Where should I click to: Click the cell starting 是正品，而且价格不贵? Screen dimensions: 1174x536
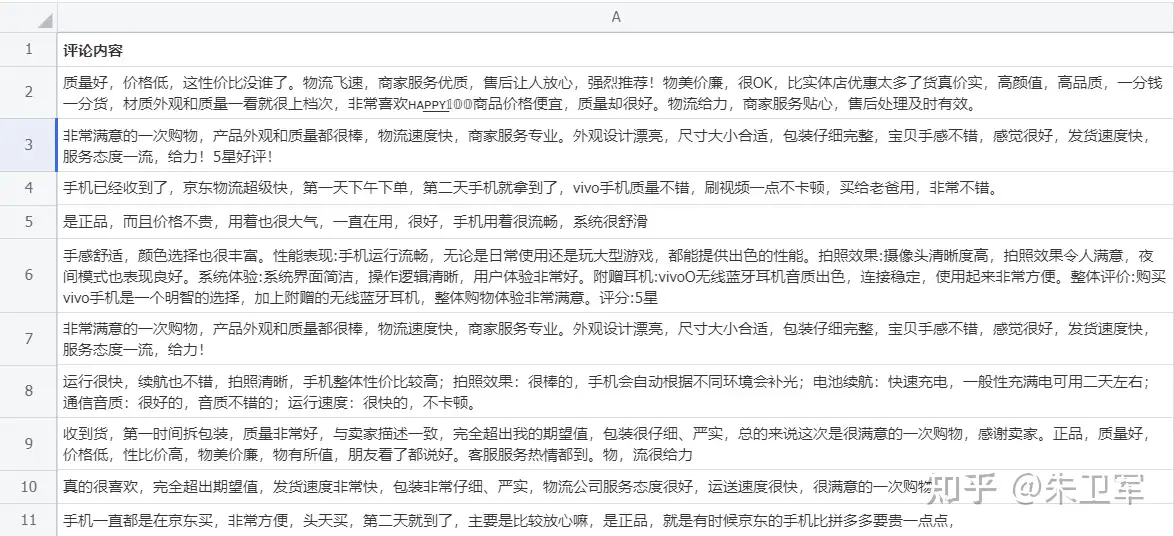615,222
